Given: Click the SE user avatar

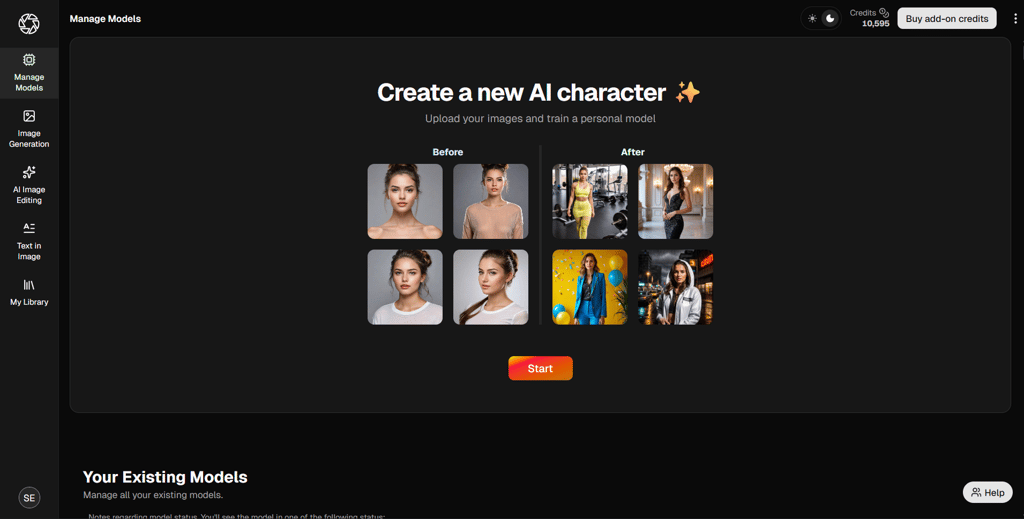Looking at the screenshot, I should pyautogui.click(x=29, y=497).
